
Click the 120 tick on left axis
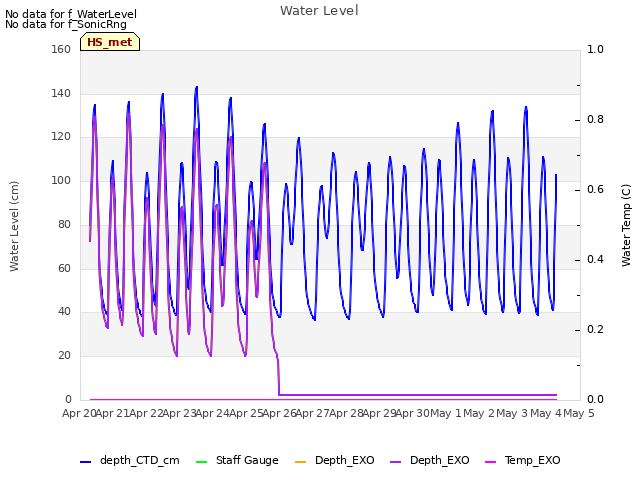(61, 137)
